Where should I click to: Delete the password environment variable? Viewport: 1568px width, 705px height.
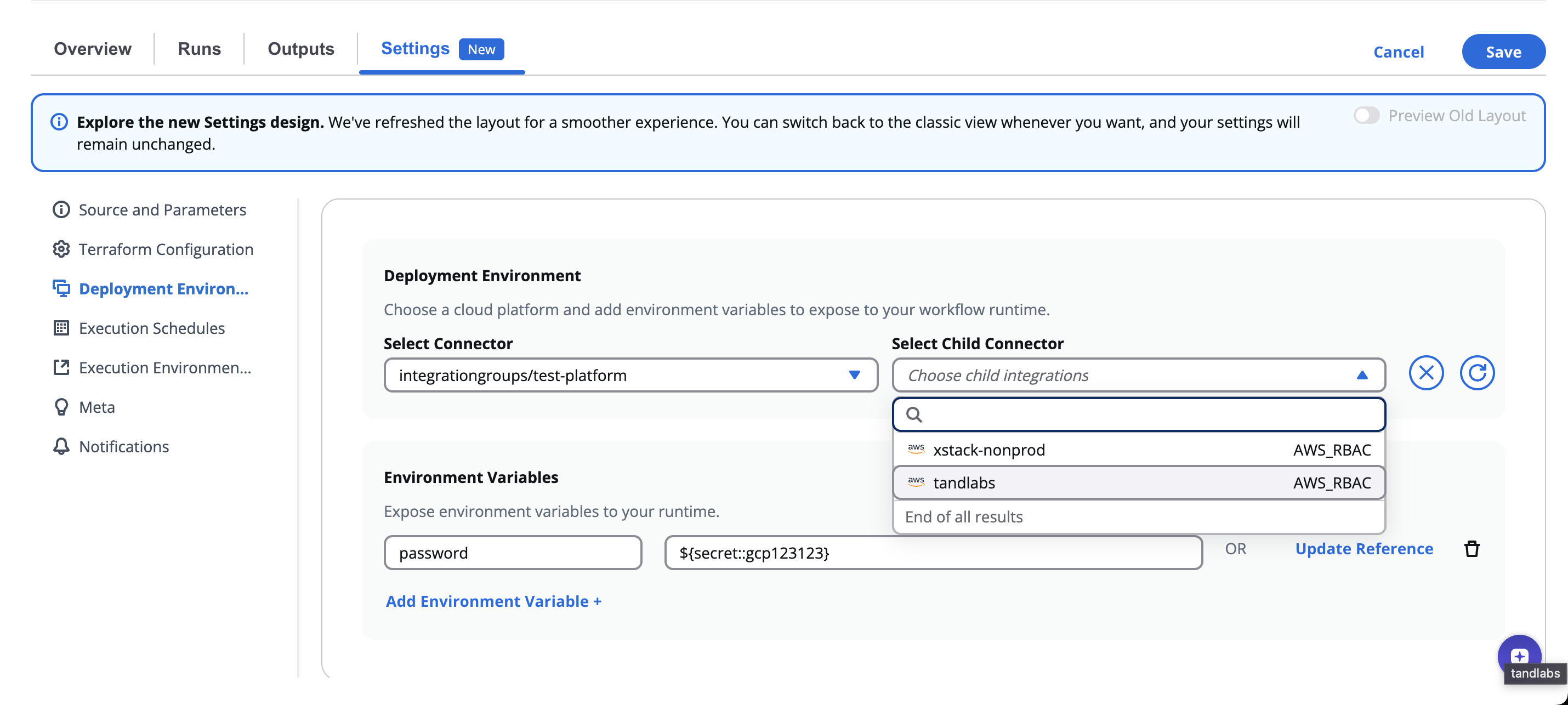point(1471,549)
